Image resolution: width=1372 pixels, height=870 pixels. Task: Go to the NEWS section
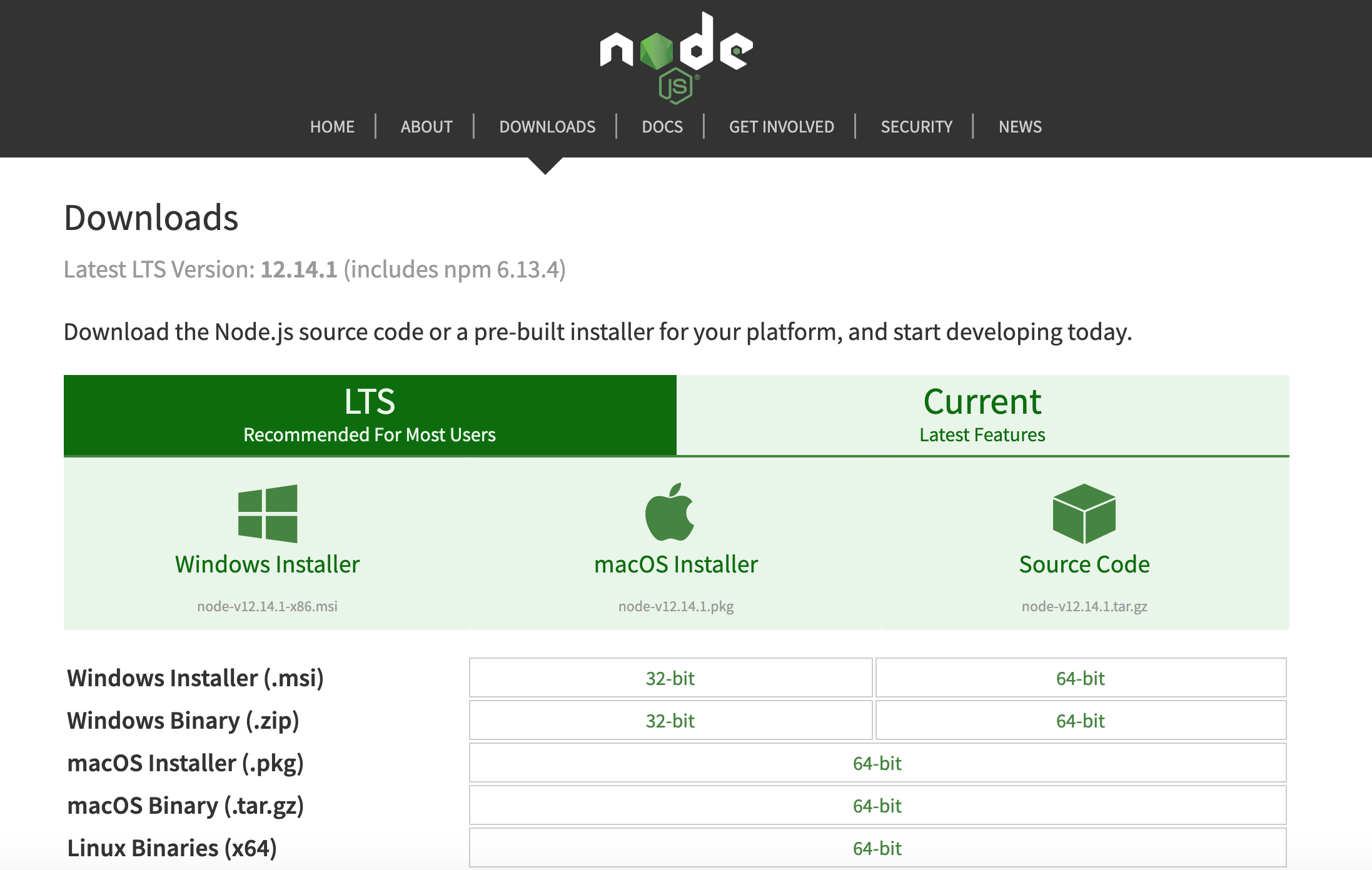coord(1020,126)
